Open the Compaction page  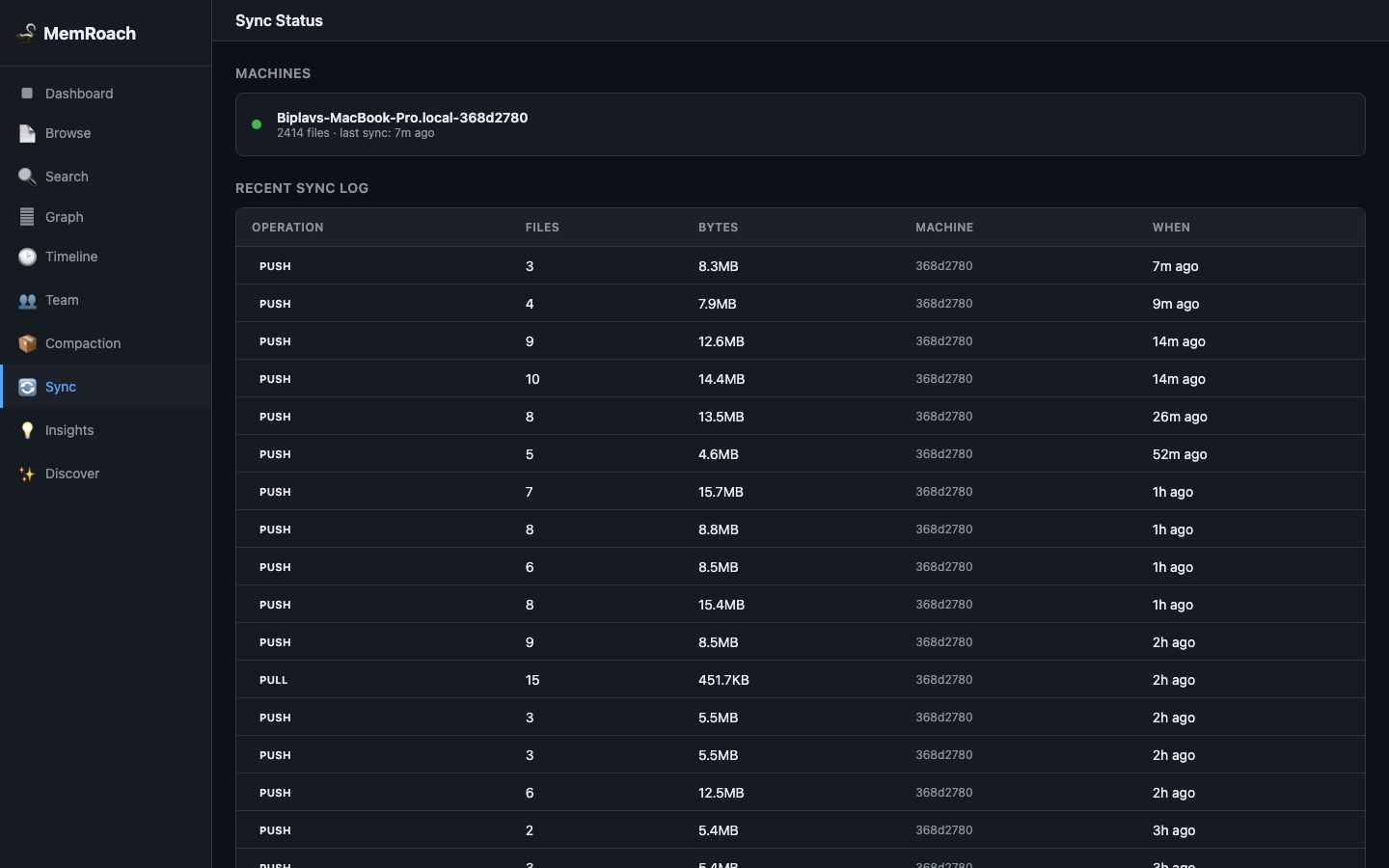coord(106,343)
